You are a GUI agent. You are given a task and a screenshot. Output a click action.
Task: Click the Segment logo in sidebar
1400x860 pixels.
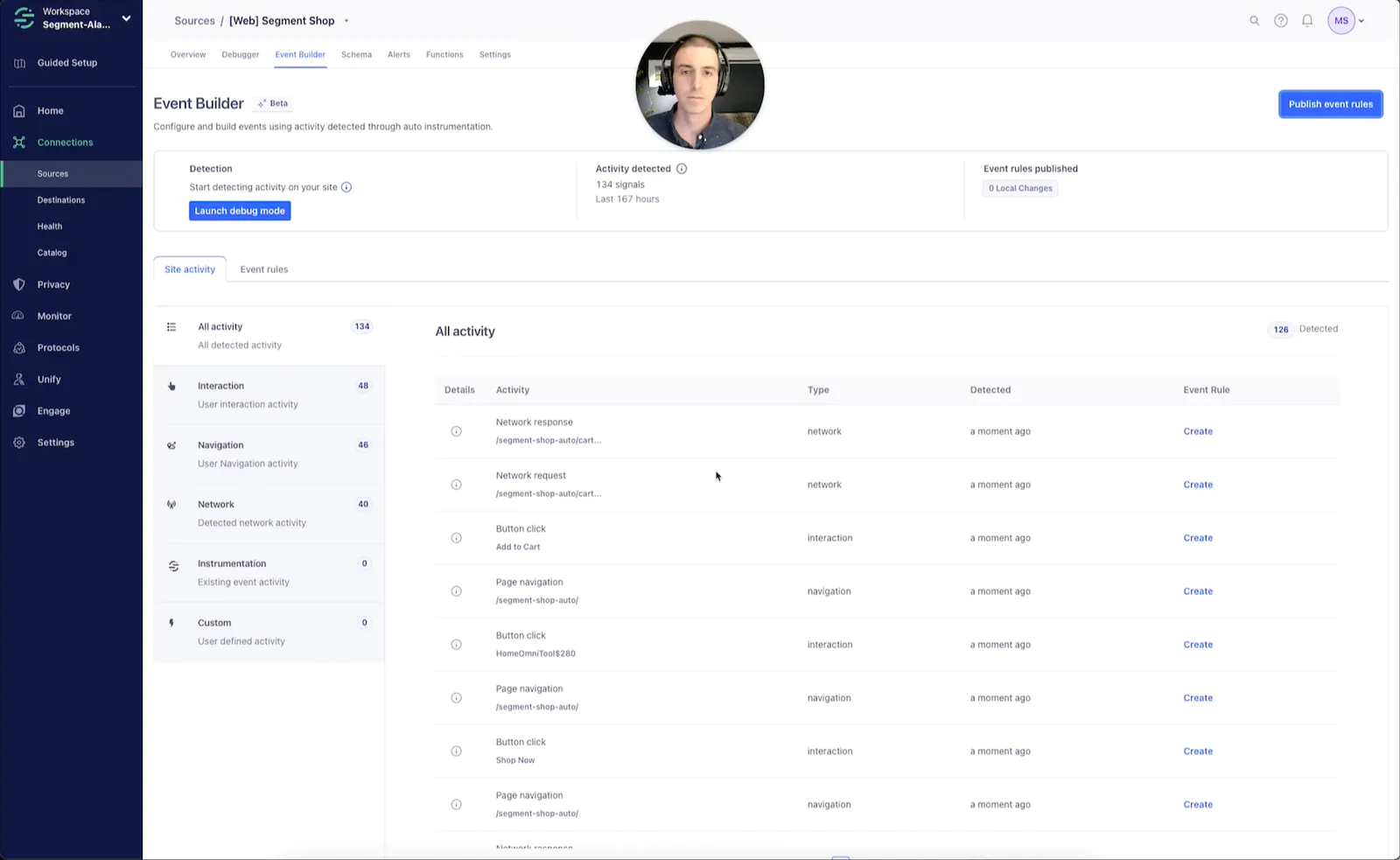click(x=24, y=18)
